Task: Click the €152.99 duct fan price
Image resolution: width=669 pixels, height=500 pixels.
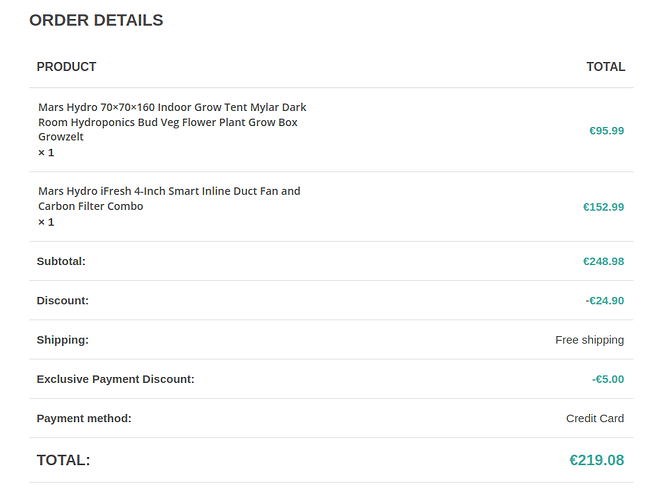Action: click(603, 207)
